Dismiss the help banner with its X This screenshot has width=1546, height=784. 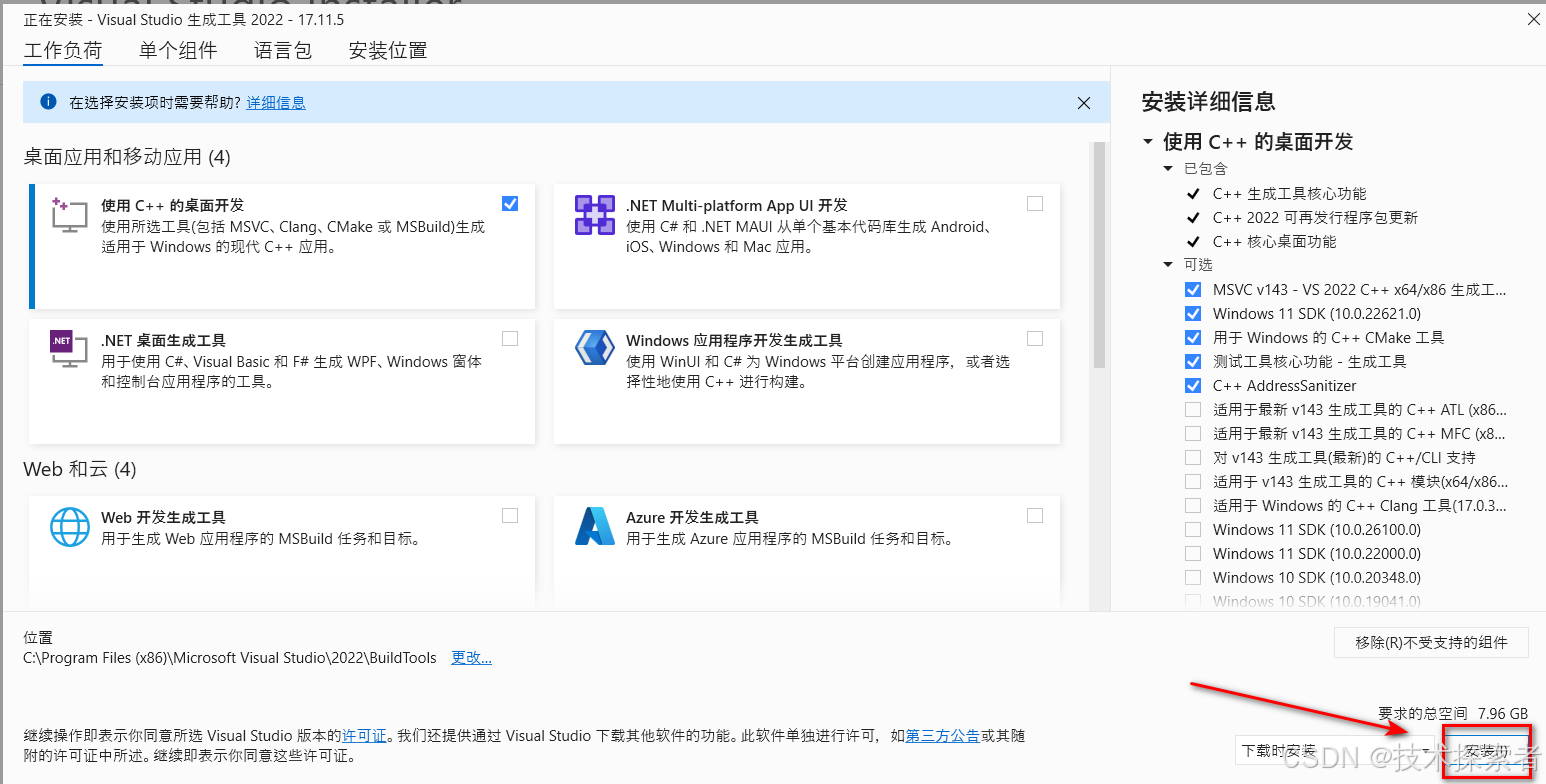point(1083,102)
